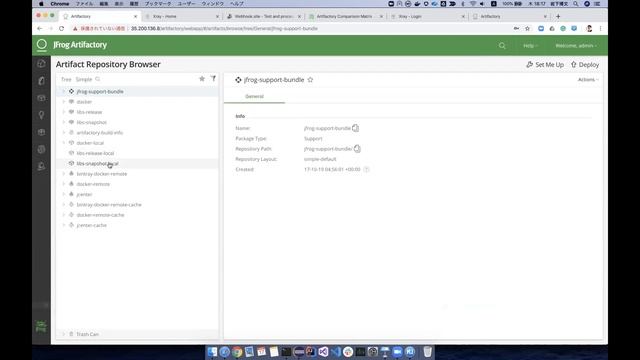This screenshot has height=360, width=640.
Task: Expand the libs-snapshot node
Action: 63,122
